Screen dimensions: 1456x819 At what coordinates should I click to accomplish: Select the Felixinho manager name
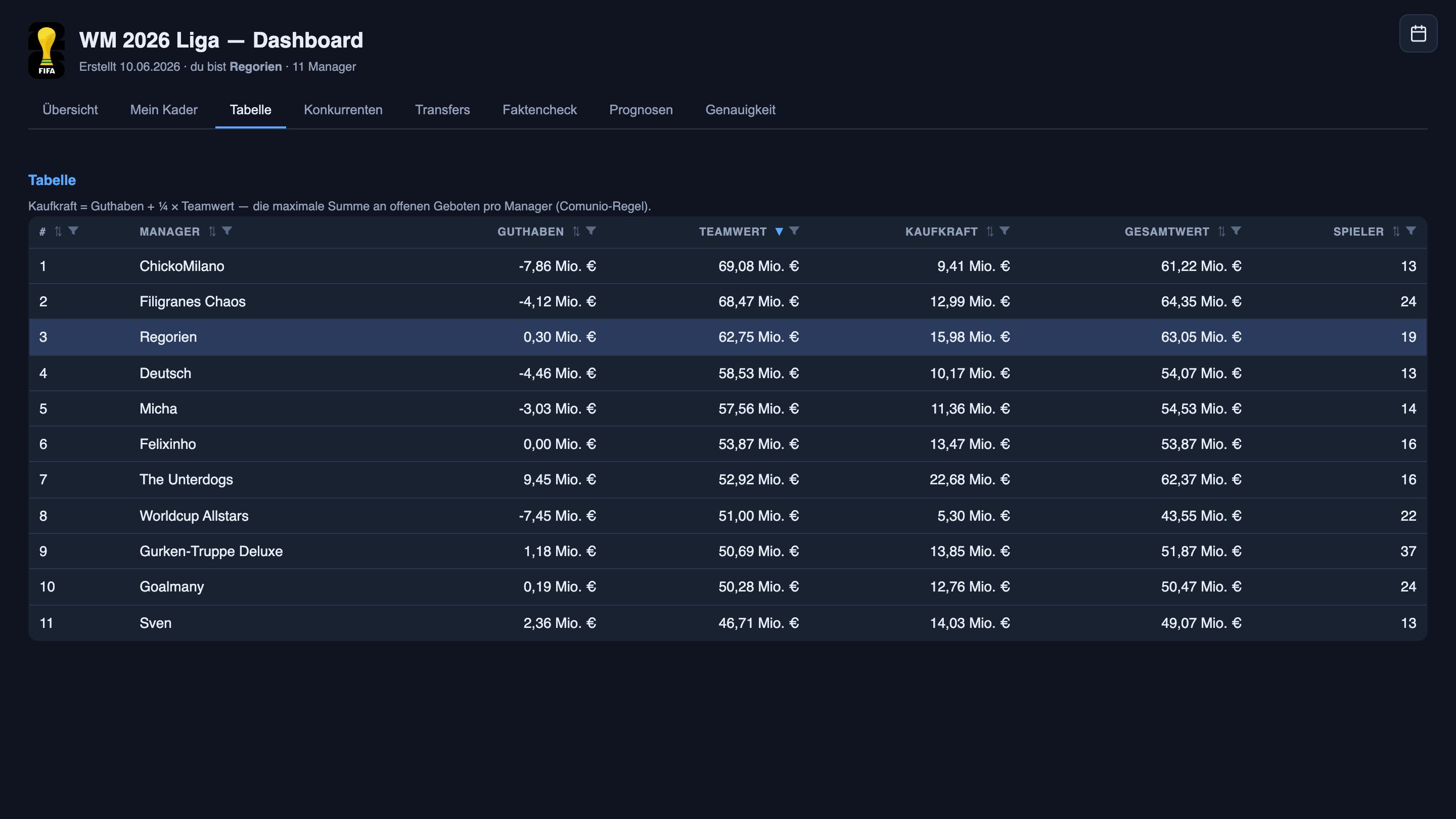pyautogui.click(x=167, y=444)
